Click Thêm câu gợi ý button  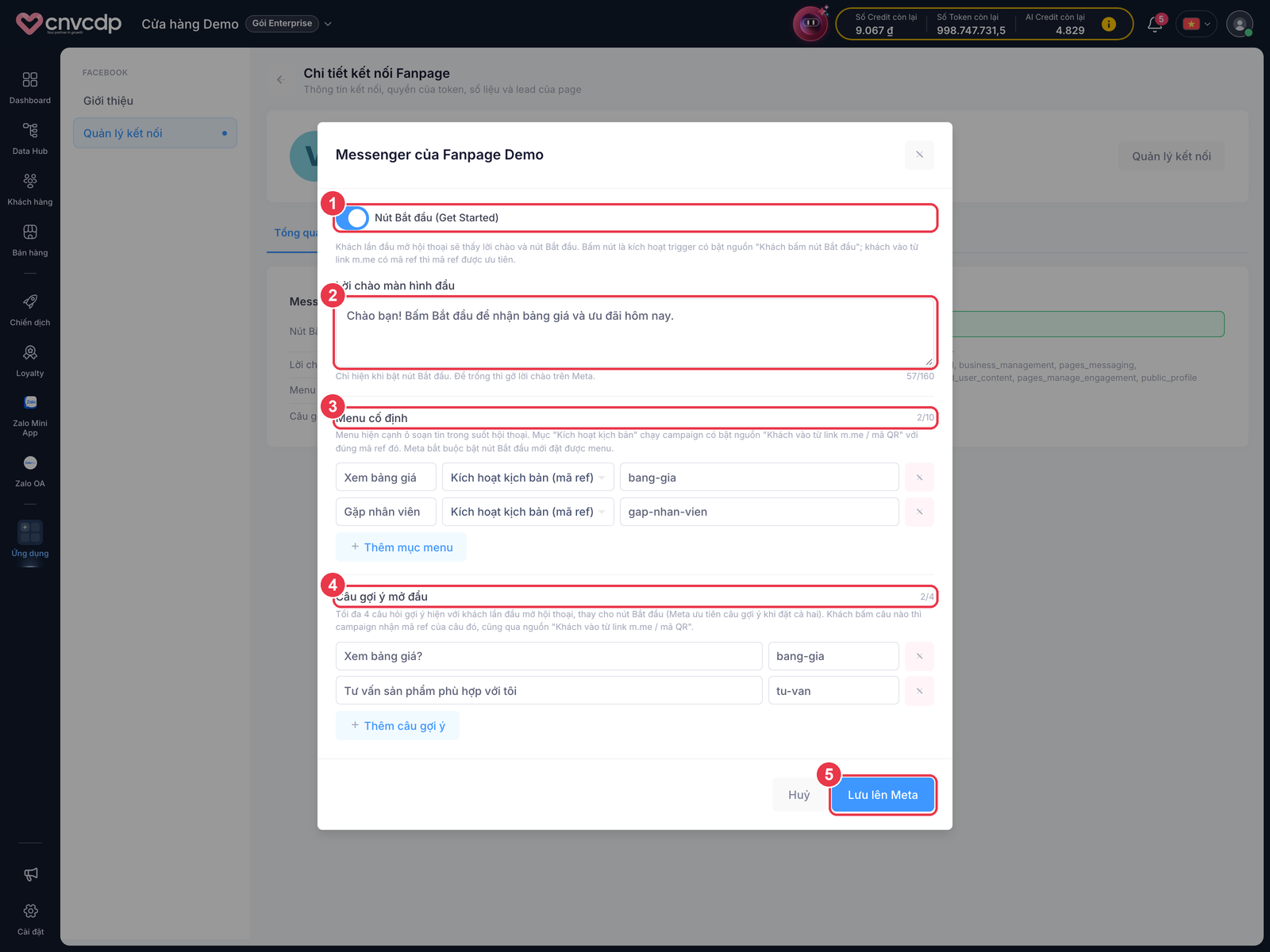pyautogui.click(x=397, y=726)
